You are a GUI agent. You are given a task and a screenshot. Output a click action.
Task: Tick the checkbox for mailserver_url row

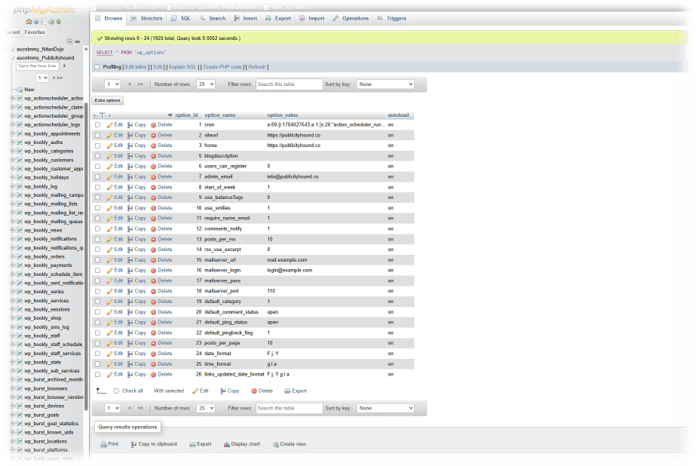click(x=98, y=260)
